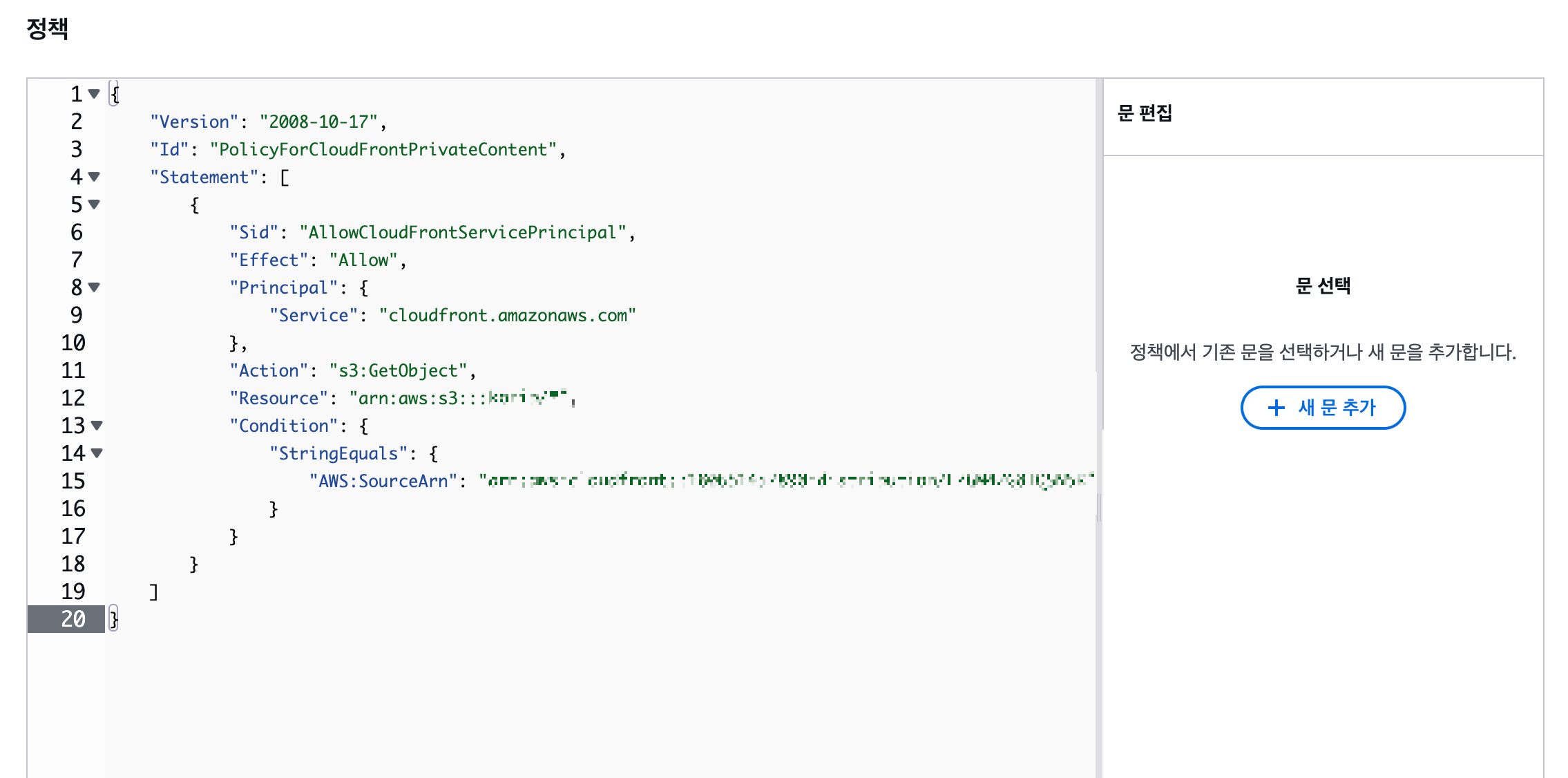Click the PolicyForCloudFrontPrivateContent Id value
This screenshot has width=1568, height=778.
click(383, 149)
